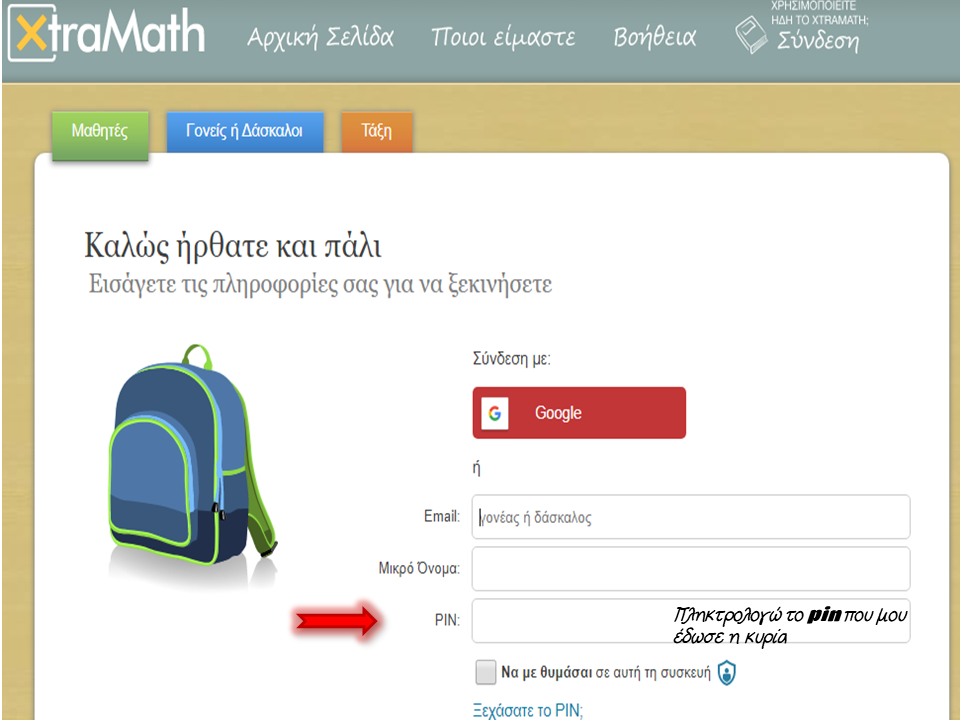Image resolution: width=960 pixels, height=720 pixels.
Task: Switch to the Τάξη tab
Action: coord(377,131)
